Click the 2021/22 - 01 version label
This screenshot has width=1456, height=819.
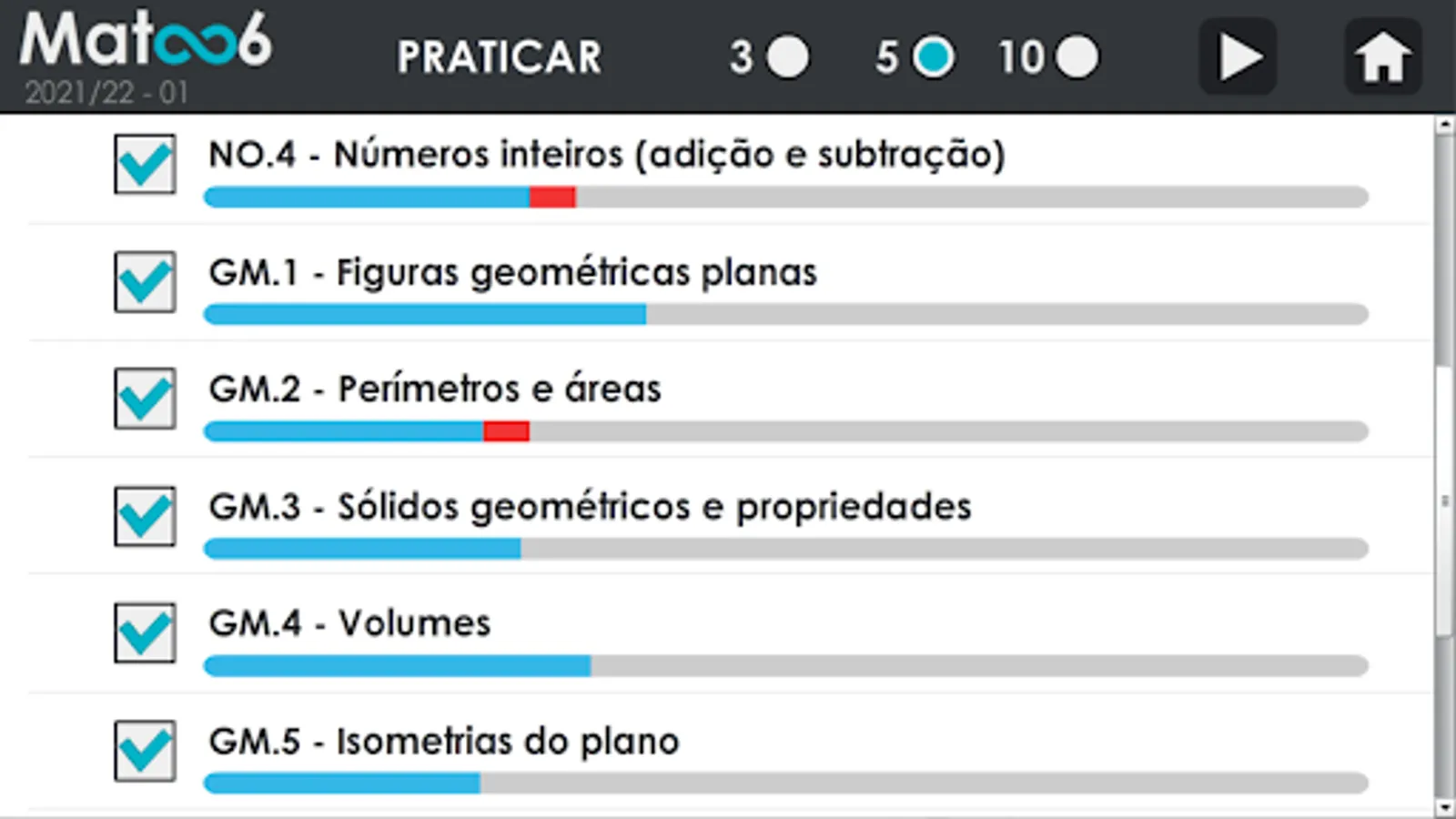106,92
